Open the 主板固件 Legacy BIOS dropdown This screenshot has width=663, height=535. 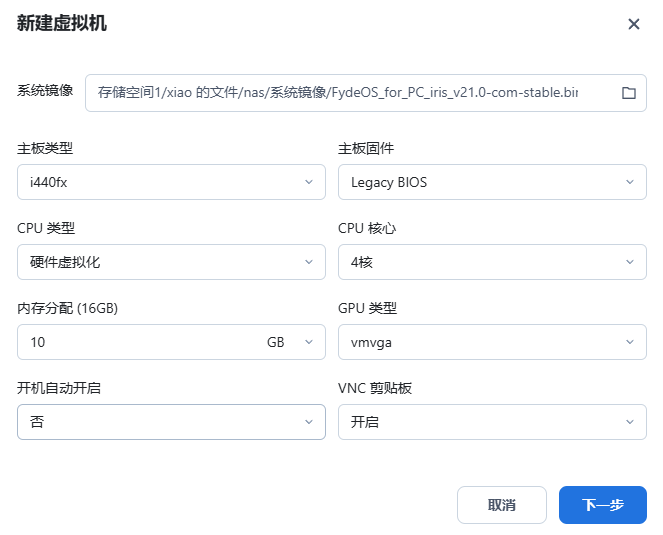pos(492,182)
